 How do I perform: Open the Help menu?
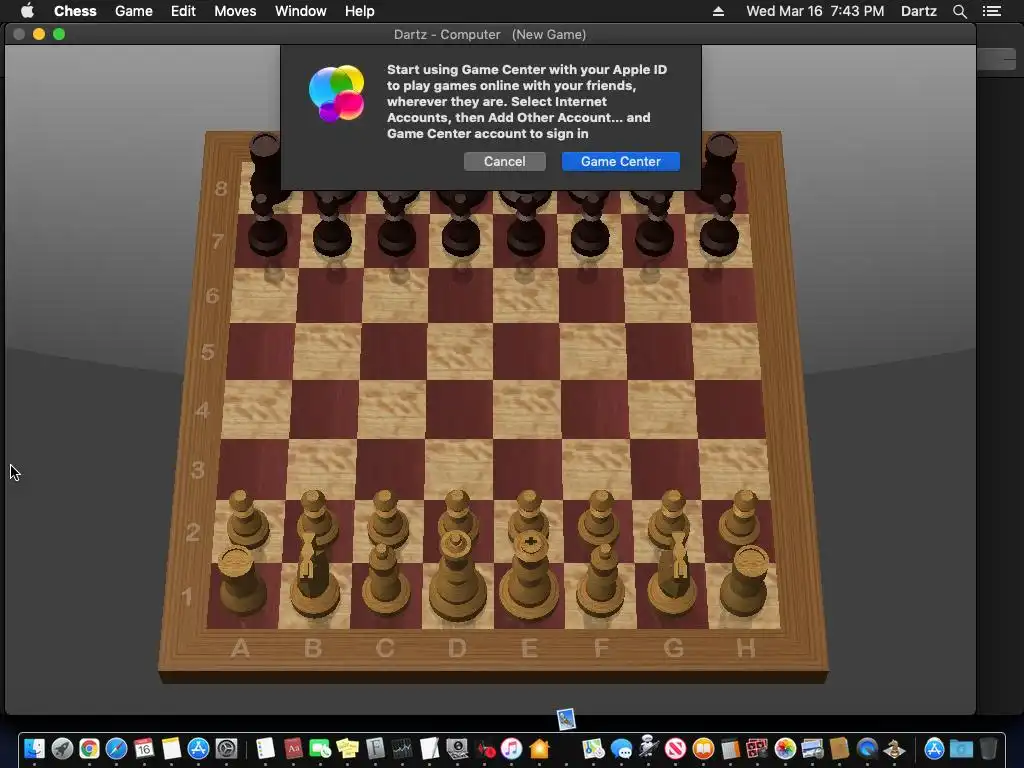[x=359, y=11]
